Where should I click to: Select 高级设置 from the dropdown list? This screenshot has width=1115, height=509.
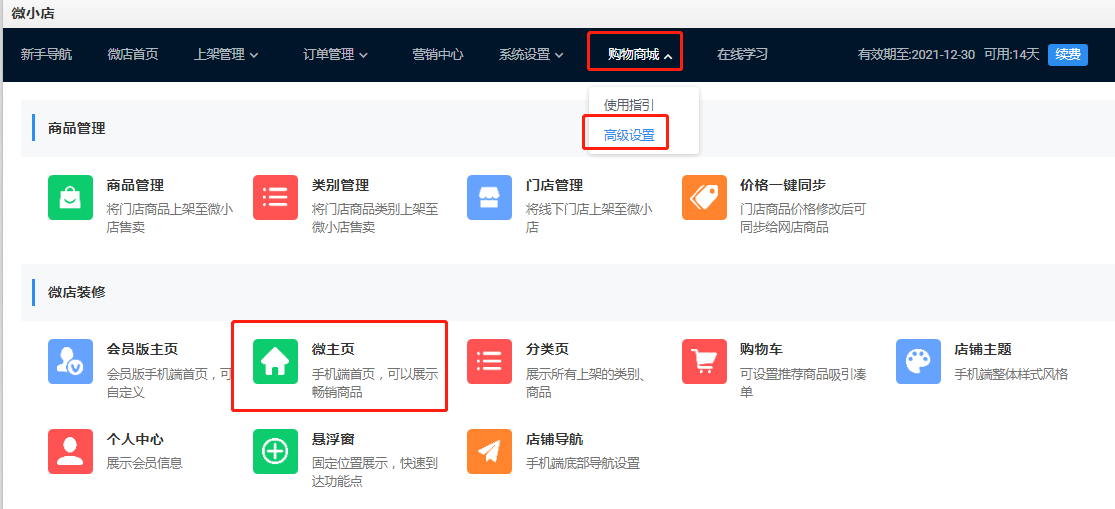629,135
